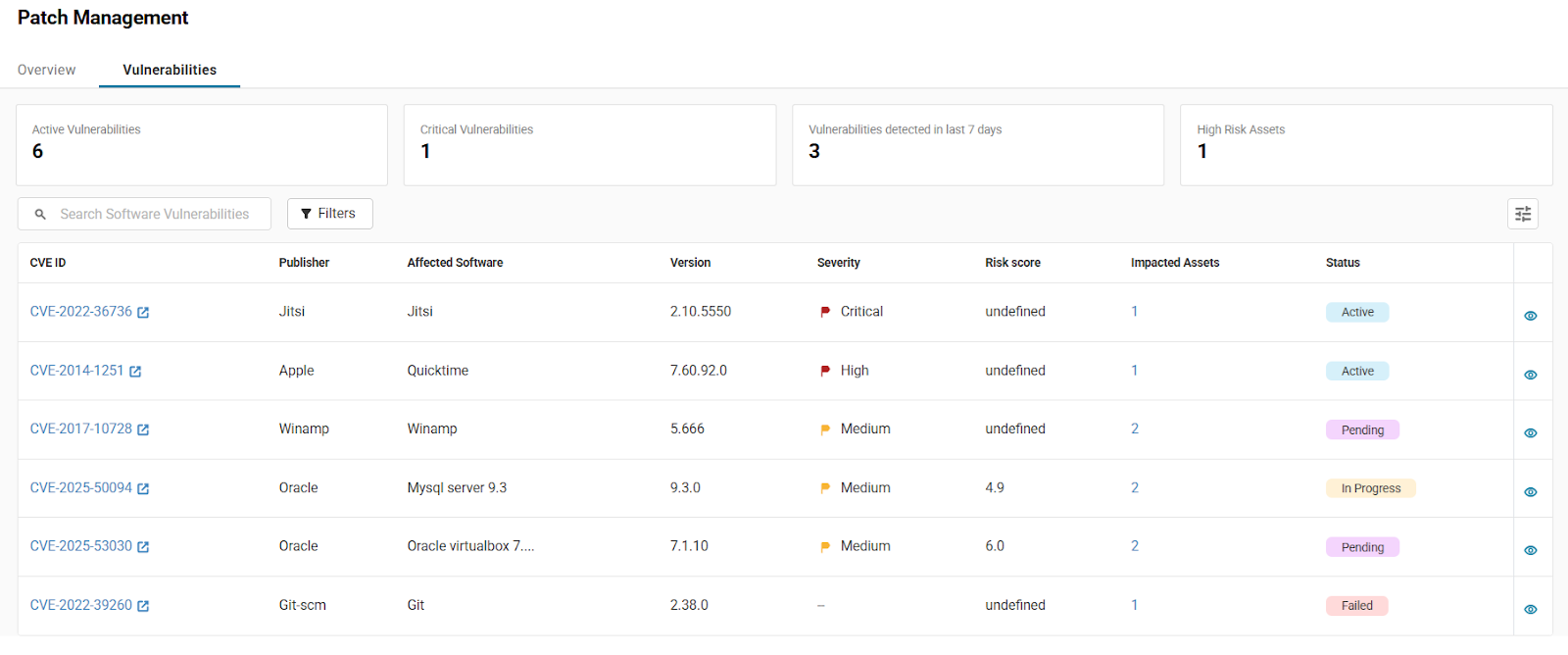View details eye icon for CVE-2025-53030
This screenshot has height=655, width=1568.
[1531, 550]
